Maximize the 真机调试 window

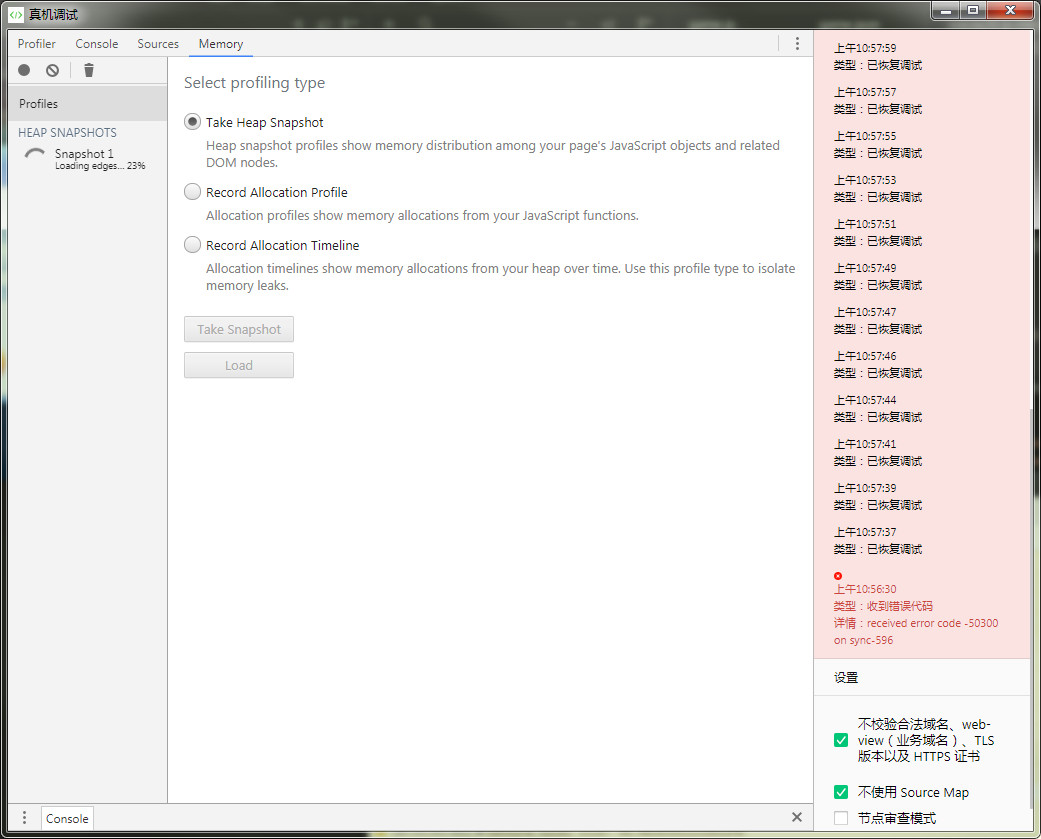973,11
